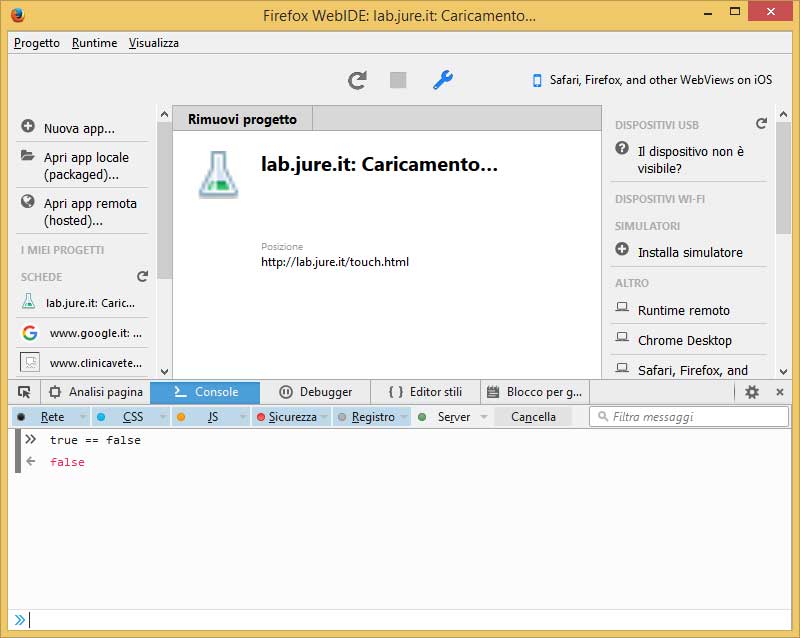The image size is (800, 638).
Task: Open the Progetto menu
Action: [x=37, y=43]
